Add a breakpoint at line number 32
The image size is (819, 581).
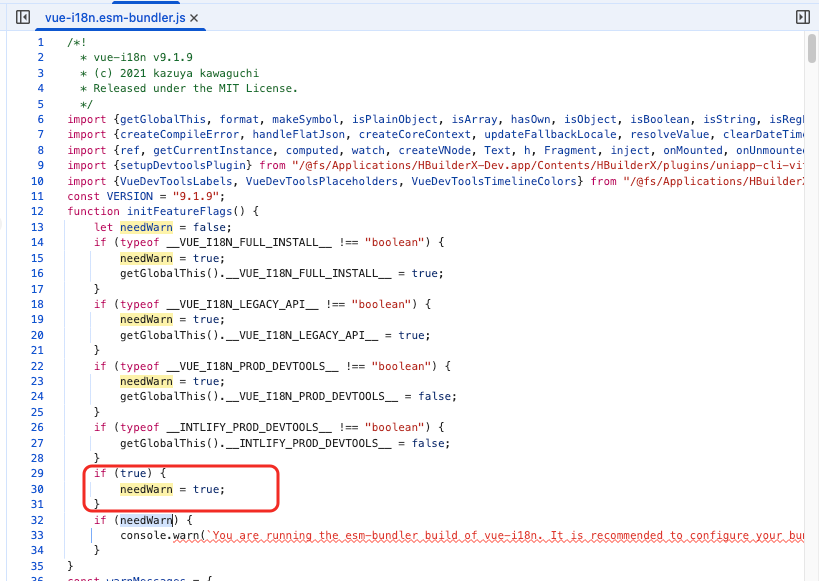pos(38,520)
